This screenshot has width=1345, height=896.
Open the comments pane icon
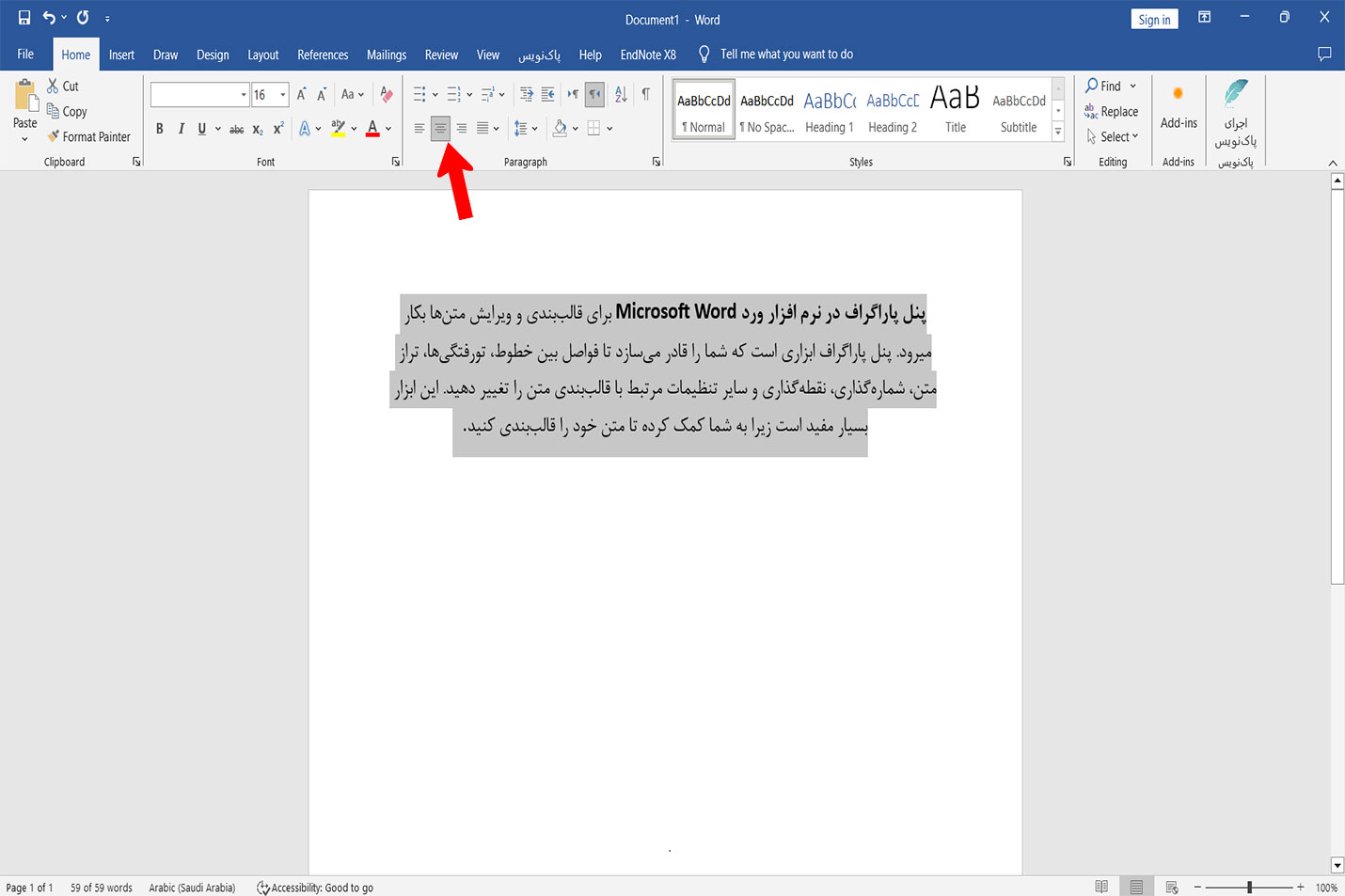[x=1324, y=55]
